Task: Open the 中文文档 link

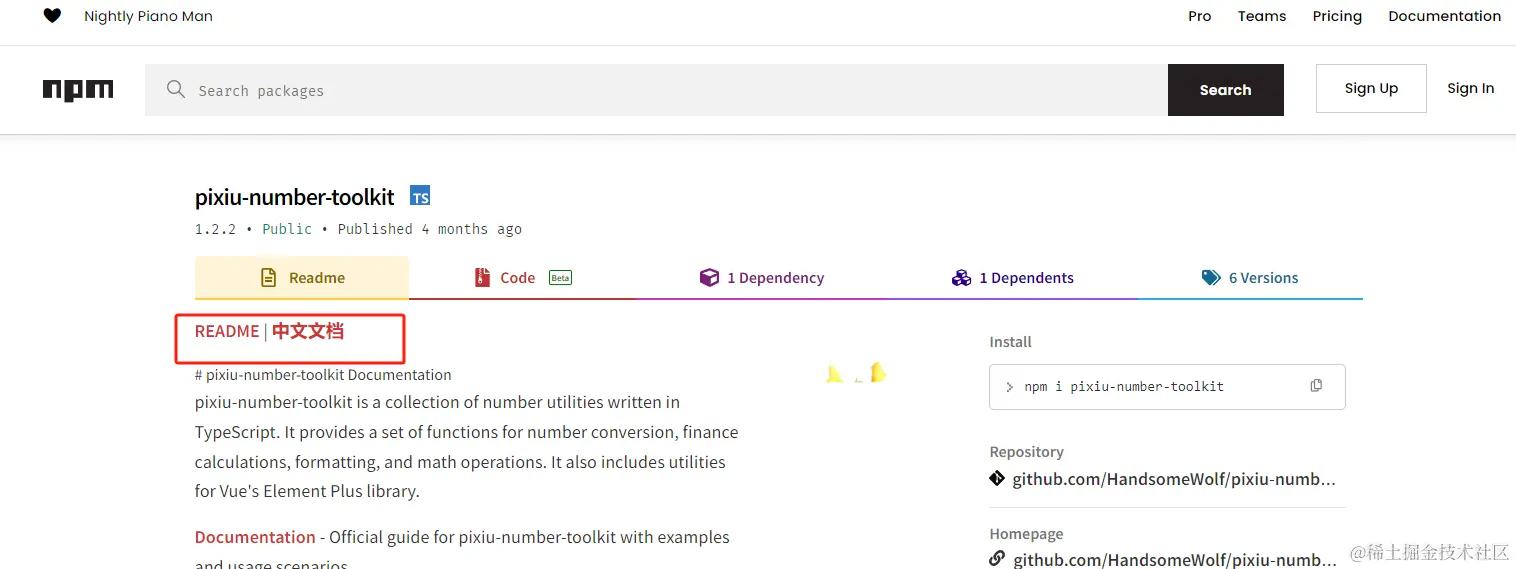Action: [x=308, y=331]
